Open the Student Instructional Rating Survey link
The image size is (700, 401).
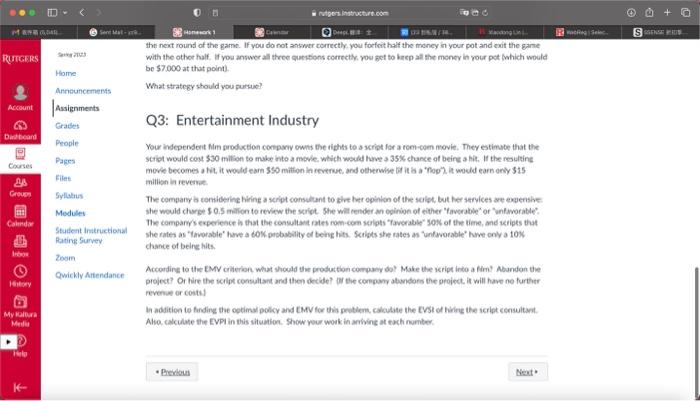click(91, 235)
